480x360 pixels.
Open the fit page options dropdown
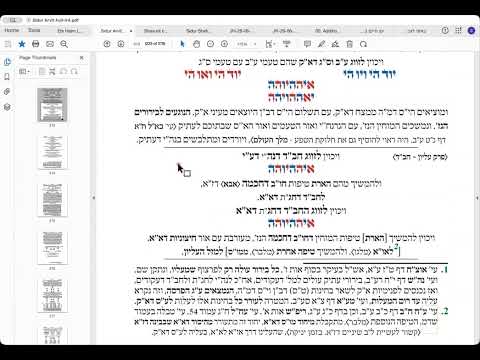tap(270, 44)
